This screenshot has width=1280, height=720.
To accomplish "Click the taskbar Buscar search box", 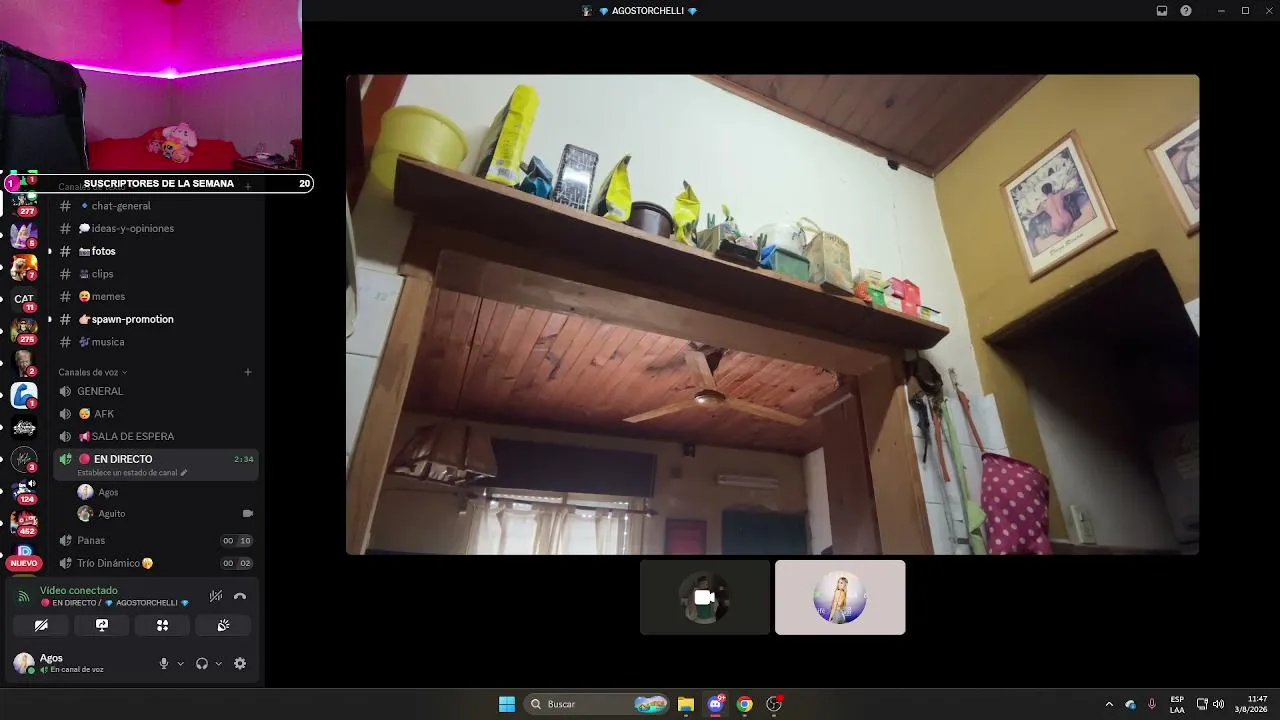I will [597, 704].
